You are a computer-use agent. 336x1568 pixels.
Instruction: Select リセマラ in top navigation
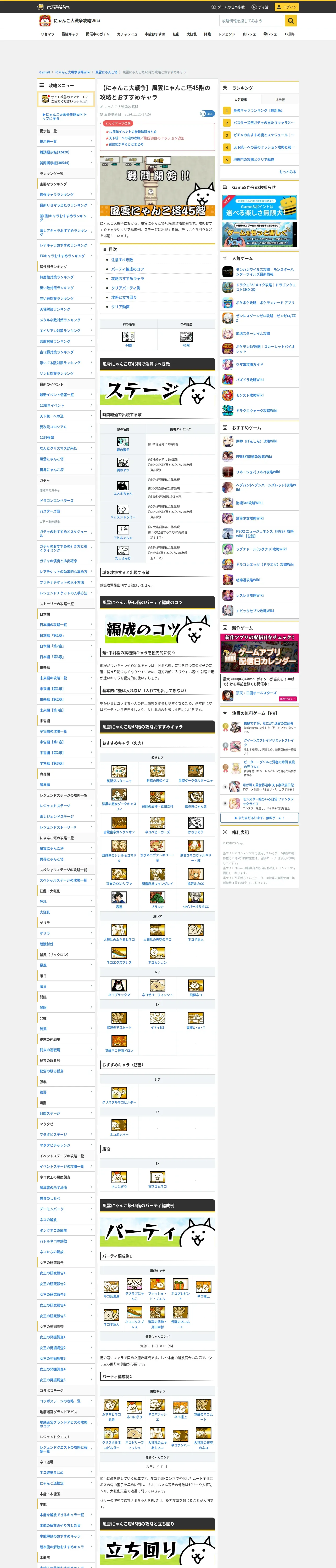click(x=48, y=34)
